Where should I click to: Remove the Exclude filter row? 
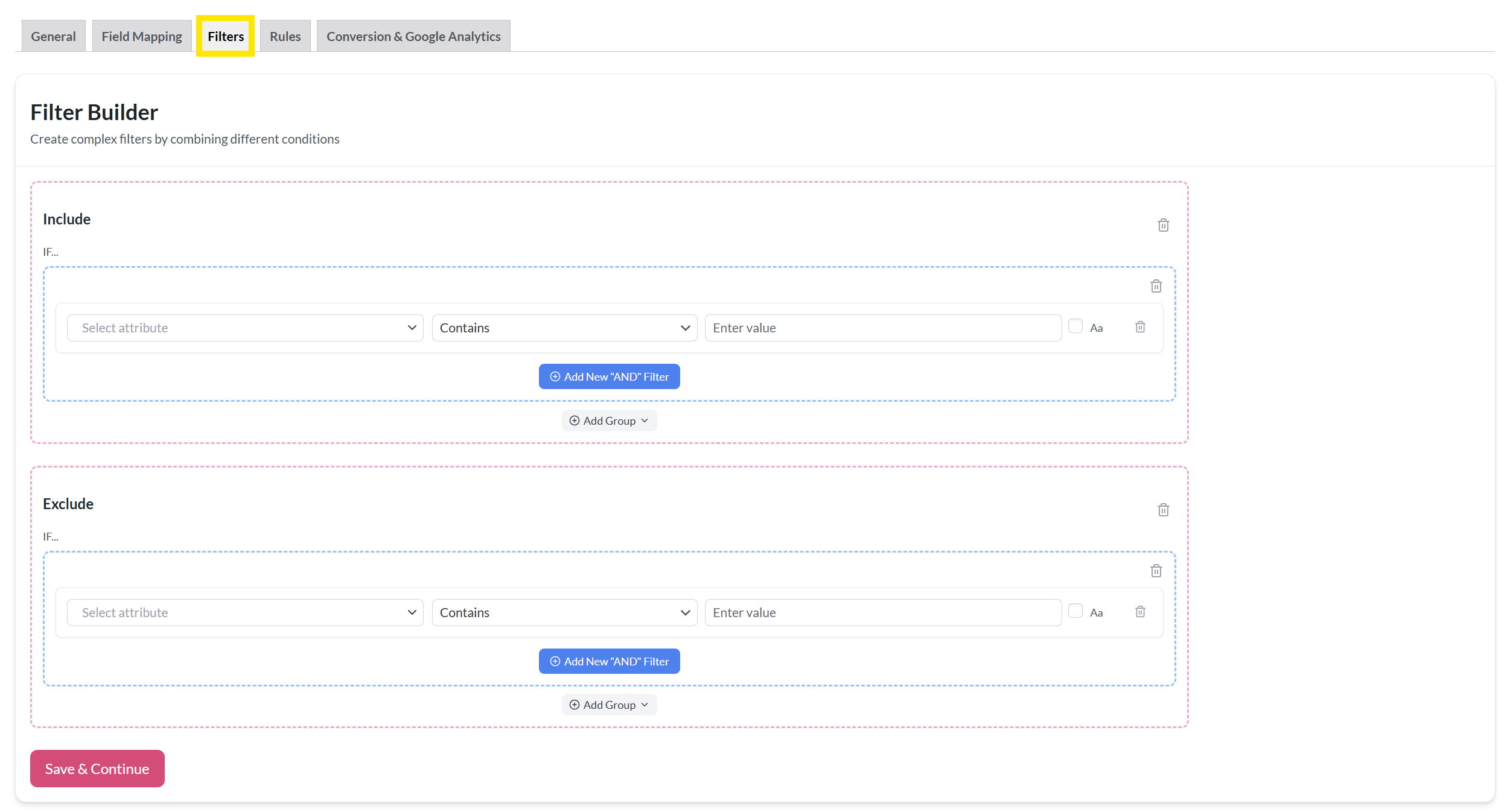(x=1140, y=612)
